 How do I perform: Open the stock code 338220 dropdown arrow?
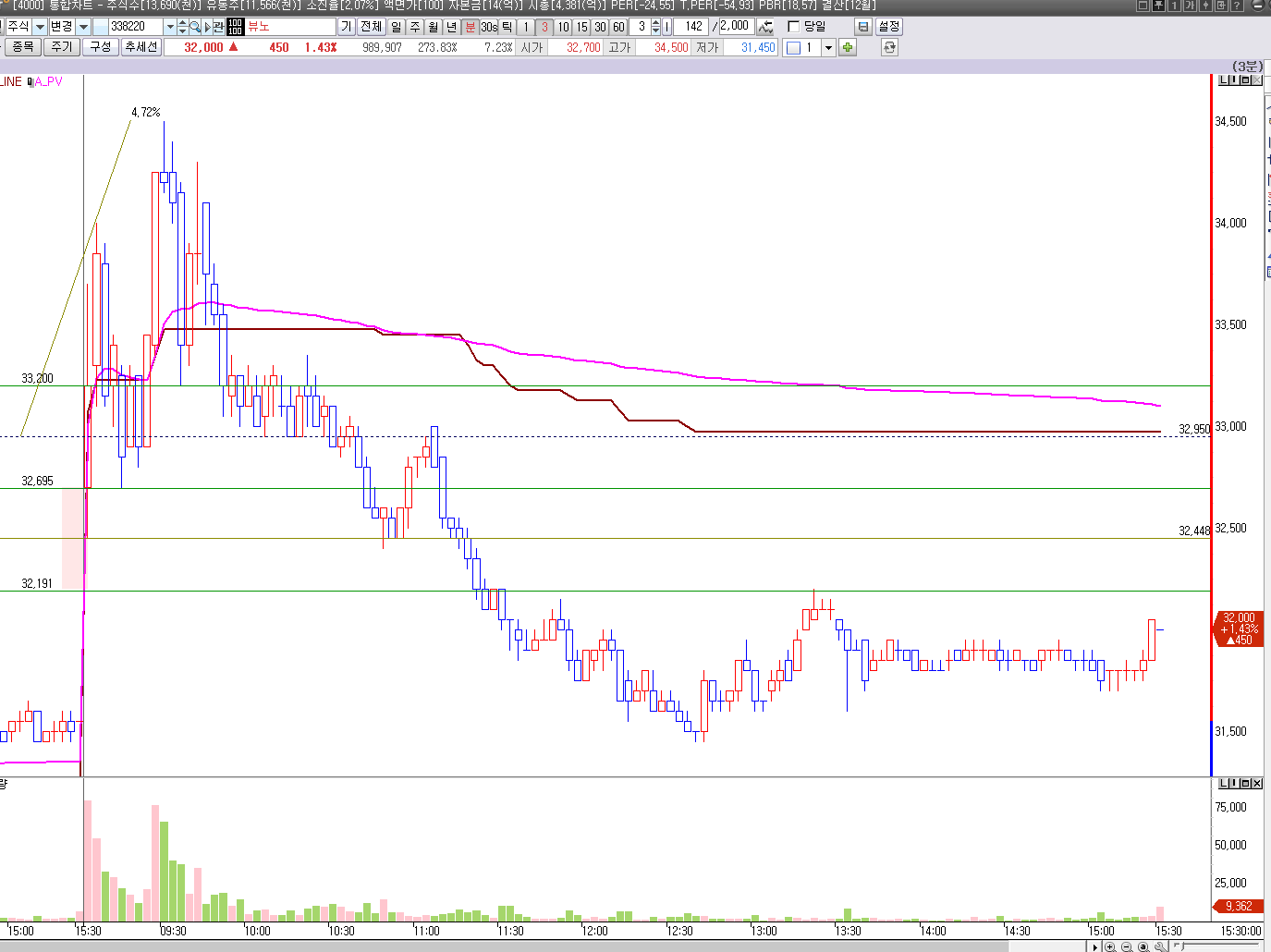170,27
